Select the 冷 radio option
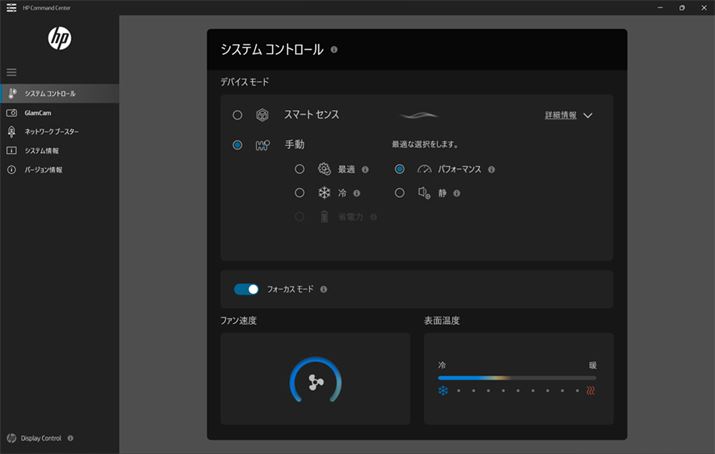 coord(299,193)
